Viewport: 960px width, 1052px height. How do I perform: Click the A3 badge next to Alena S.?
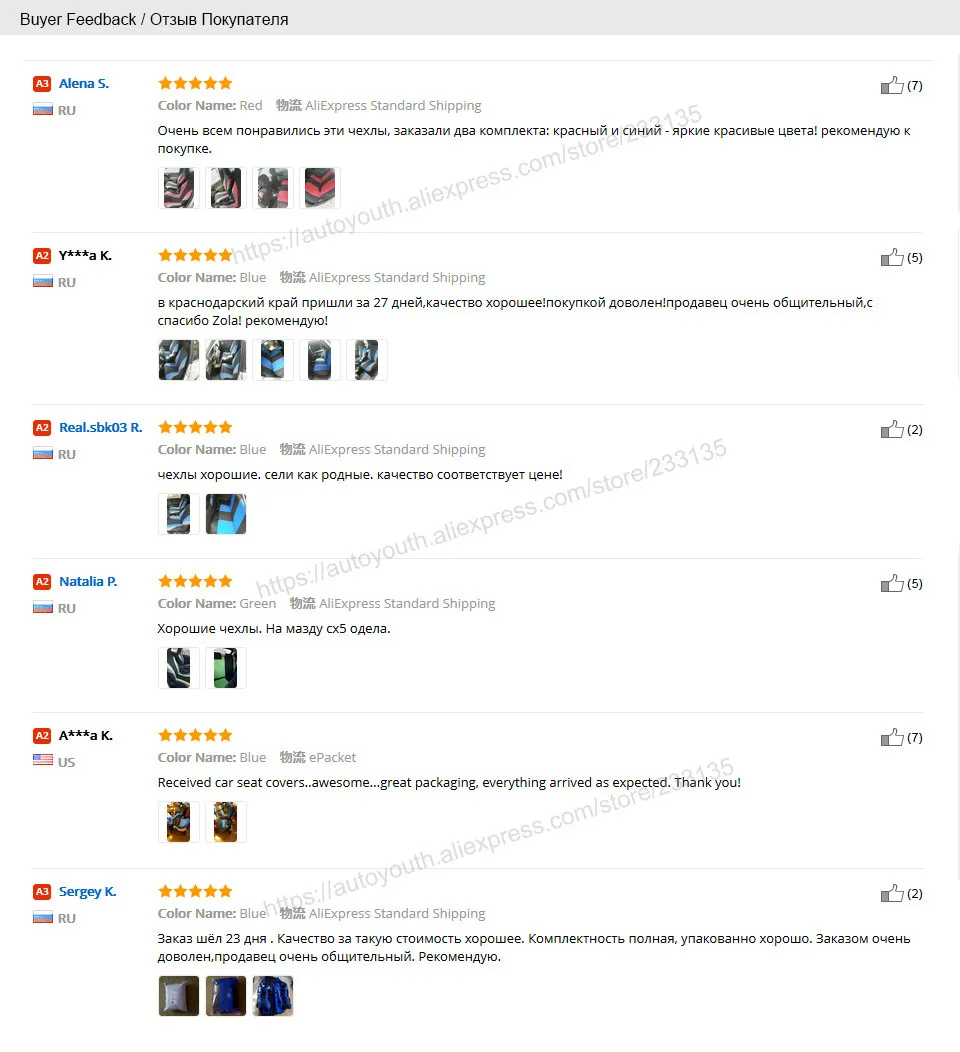pos(42,84)
